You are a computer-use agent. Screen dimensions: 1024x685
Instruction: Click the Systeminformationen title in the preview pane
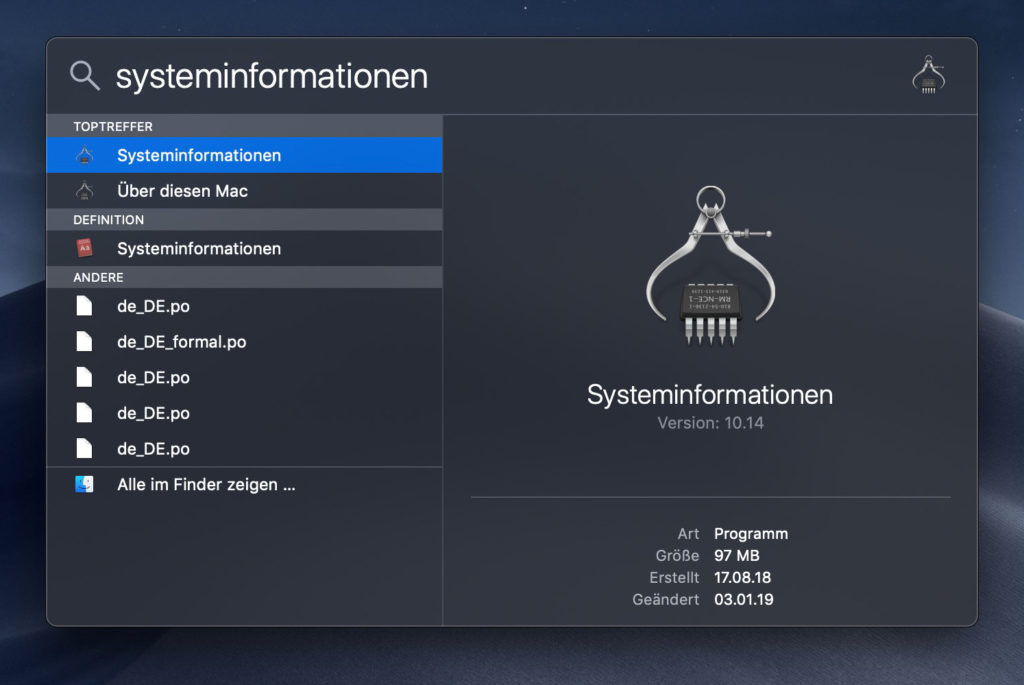710,395
